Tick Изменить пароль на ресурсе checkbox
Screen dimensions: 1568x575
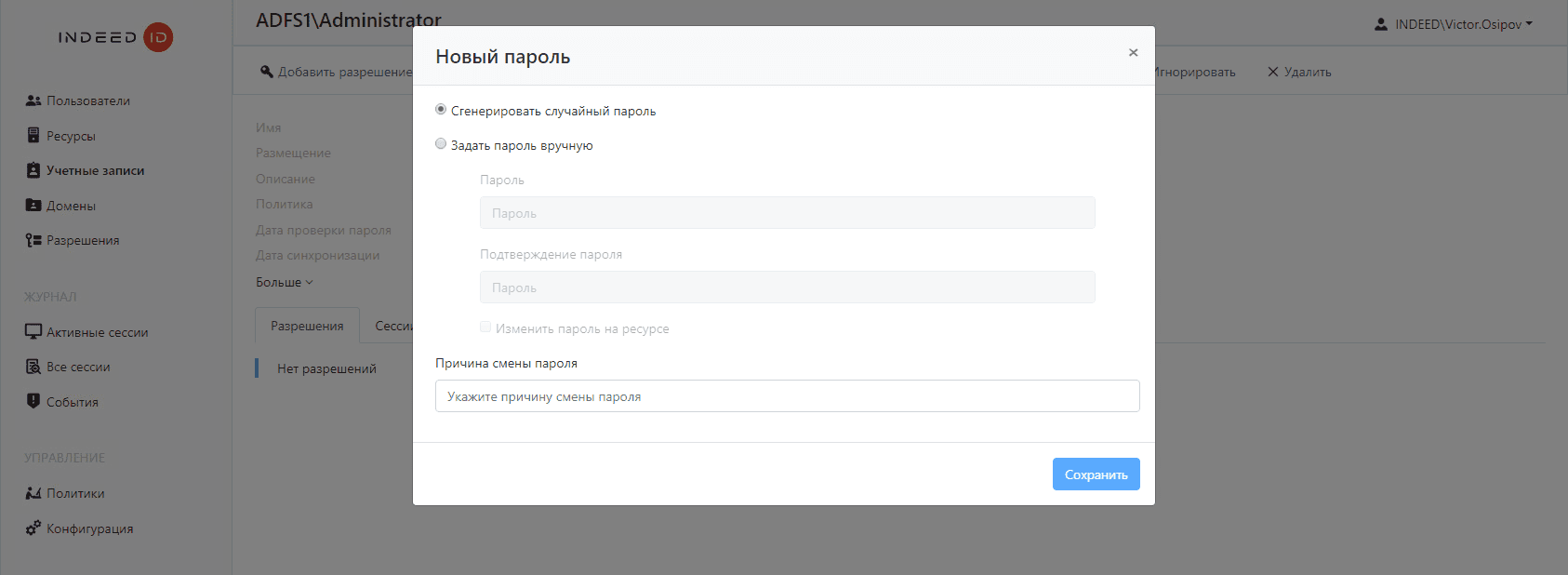tap(485, 328)
